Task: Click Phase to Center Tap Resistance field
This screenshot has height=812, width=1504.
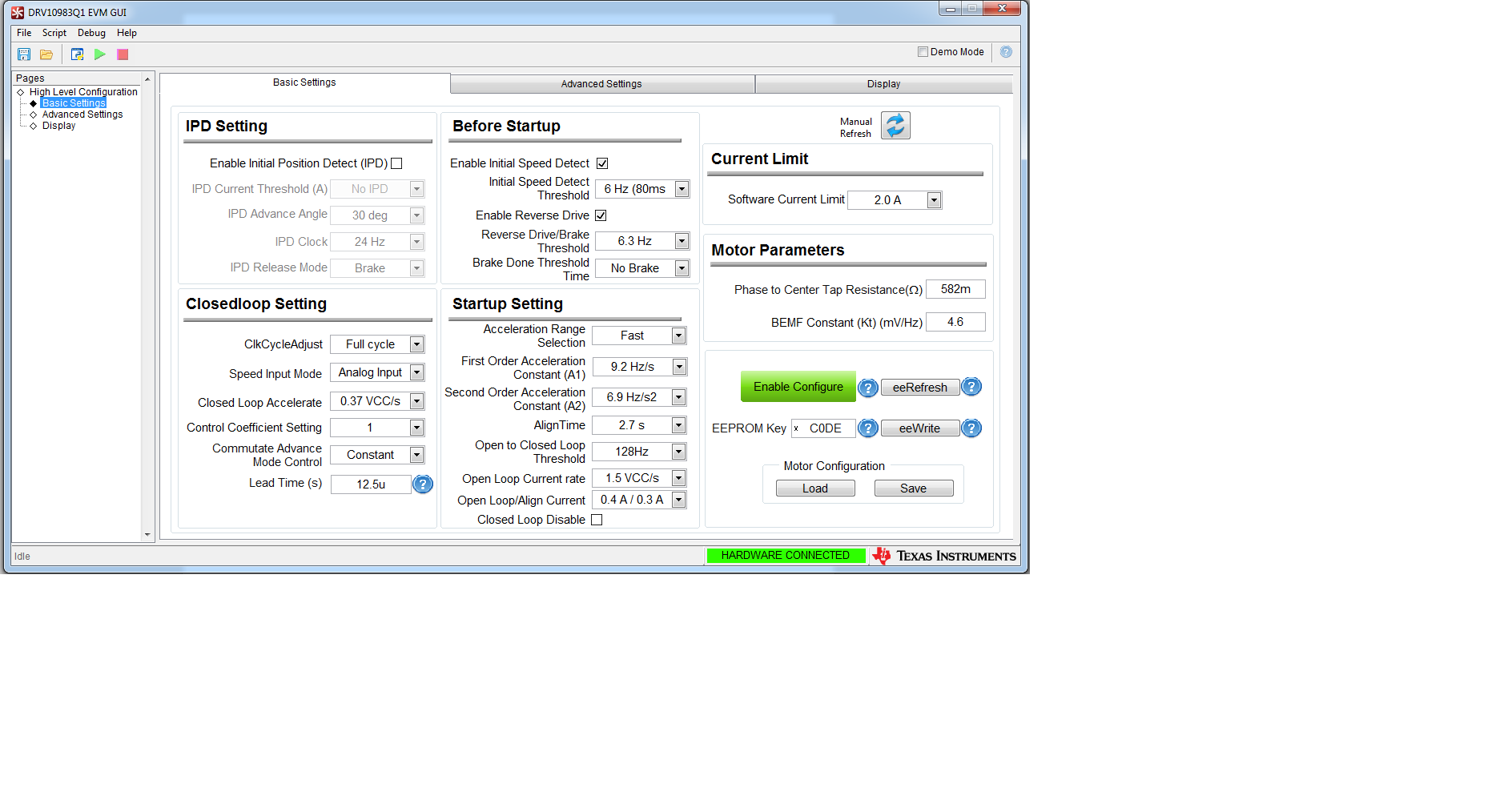Action: [x=955, y=289]
